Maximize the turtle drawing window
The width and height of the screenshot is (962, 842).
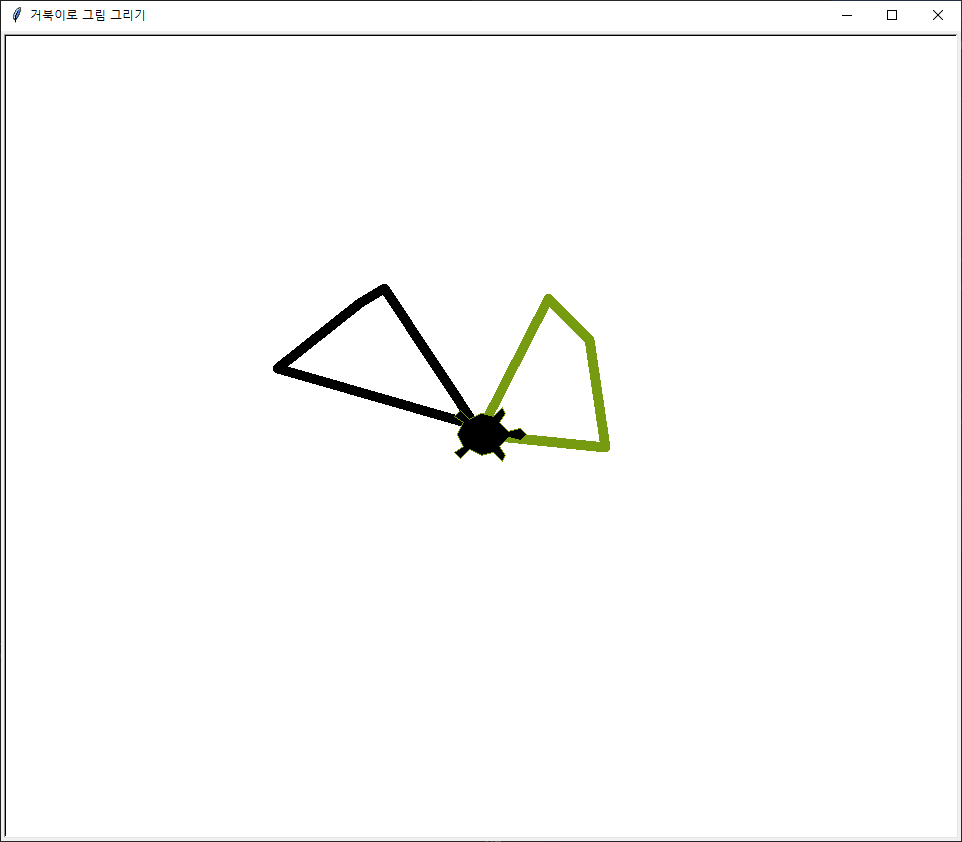892,15
